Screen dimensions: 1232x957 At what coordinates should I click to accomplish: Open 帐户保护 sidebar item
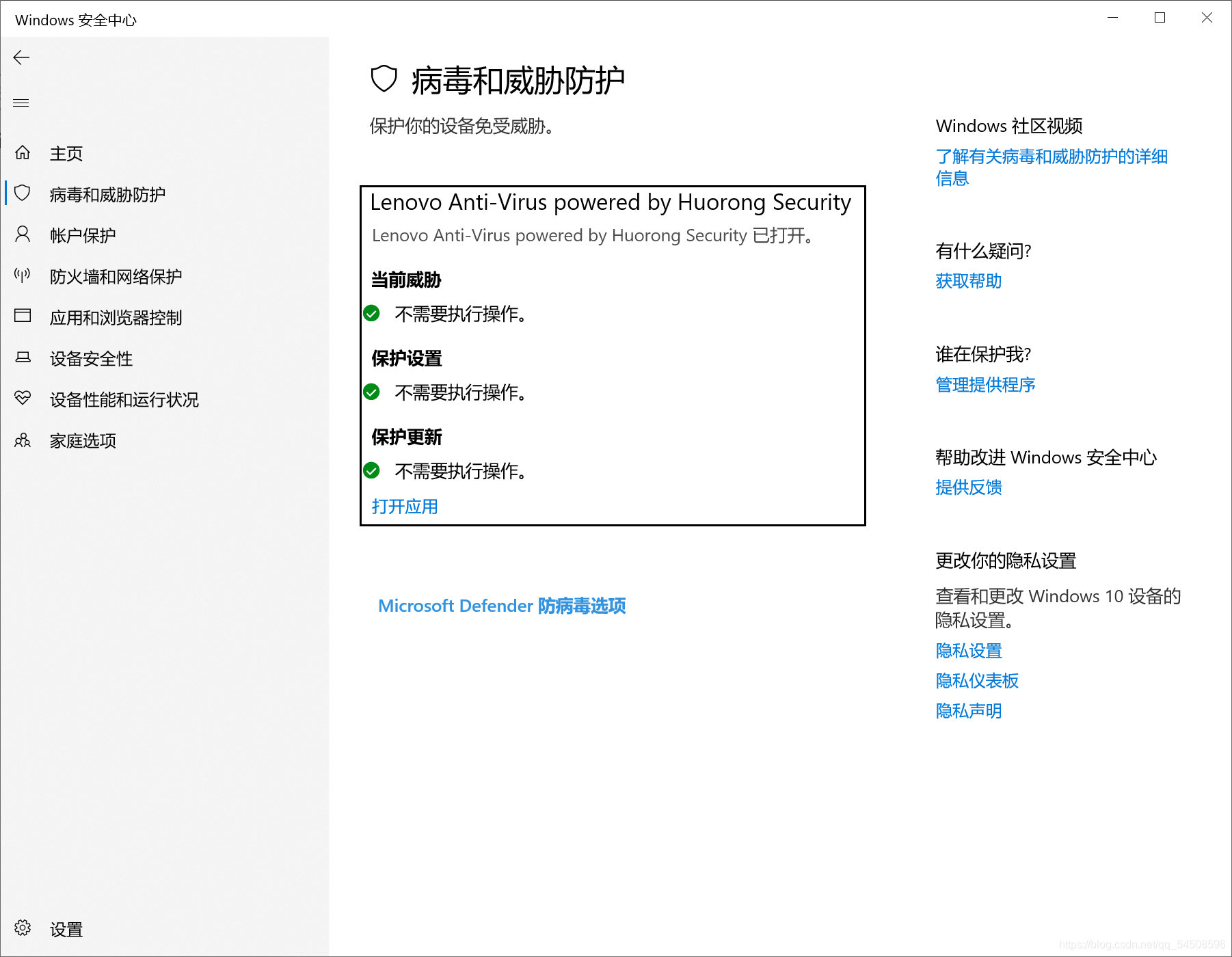pos(83,236)
